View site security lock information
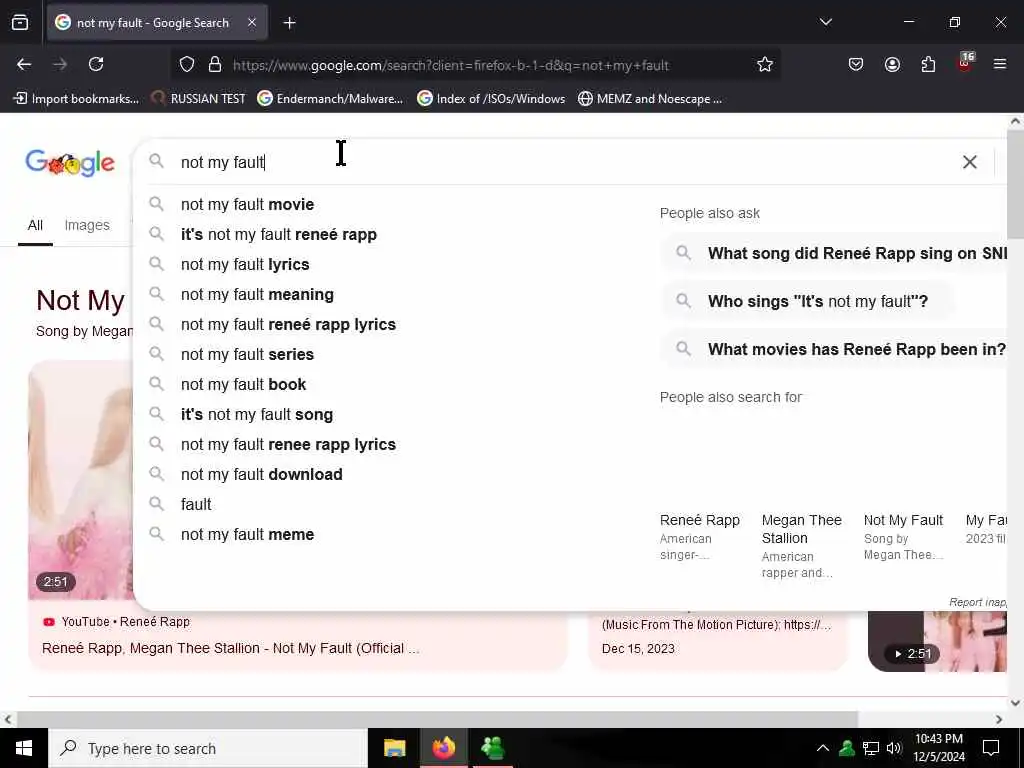The image size is (1024, 768). [x=214, y=65]
